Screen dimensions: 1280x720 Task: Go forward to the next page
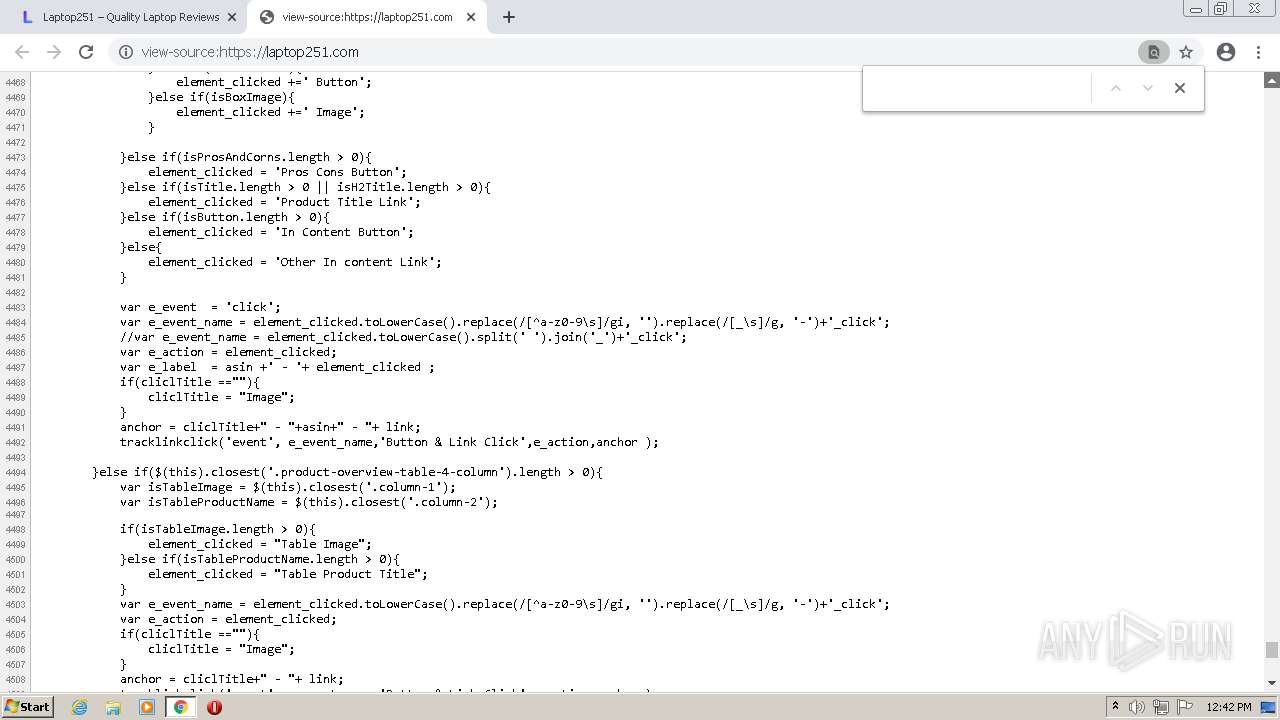click(x=54, y=52)
